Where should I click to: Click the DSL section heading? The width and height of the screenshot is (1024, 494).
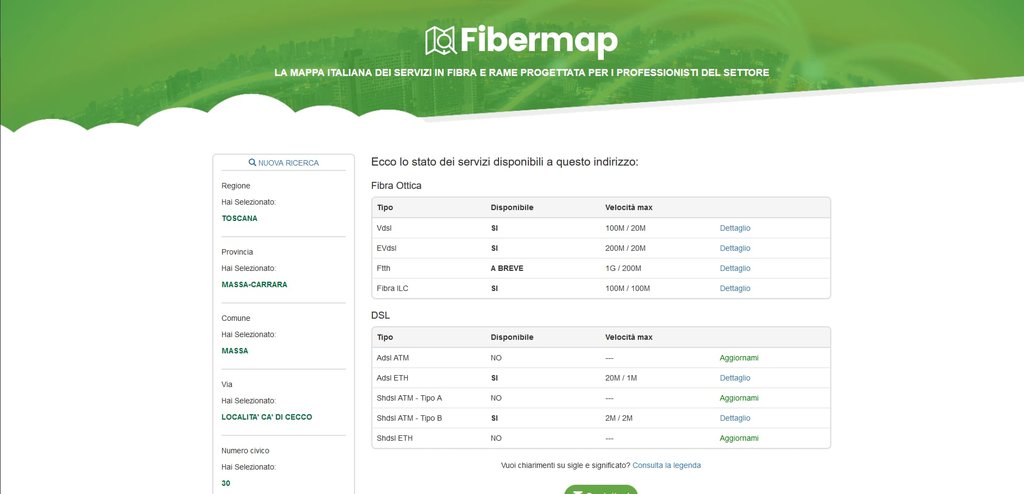[x=380, y=316]
